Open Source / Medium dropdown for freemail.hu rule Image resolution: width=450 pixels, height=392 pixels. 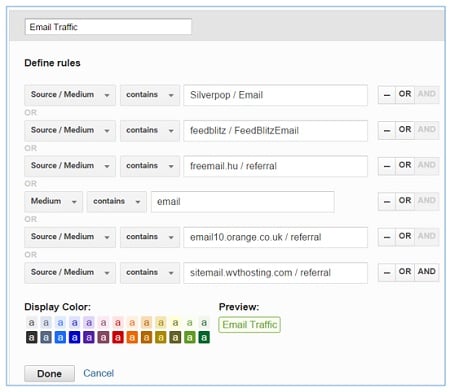click(x=70, y=166)
